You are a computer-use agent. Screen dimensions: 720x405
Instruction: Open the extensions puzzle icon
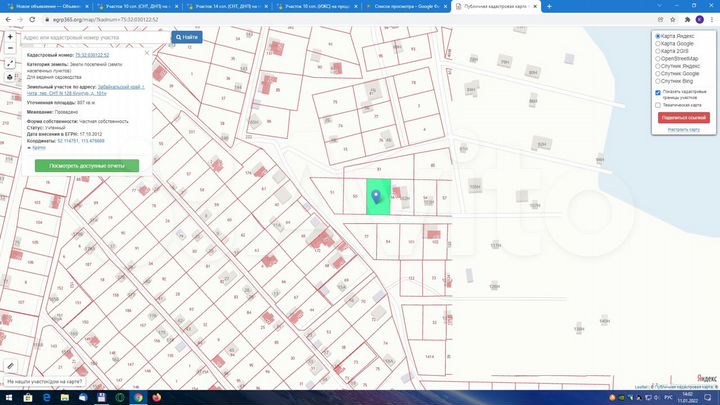(x=687, y=20)
